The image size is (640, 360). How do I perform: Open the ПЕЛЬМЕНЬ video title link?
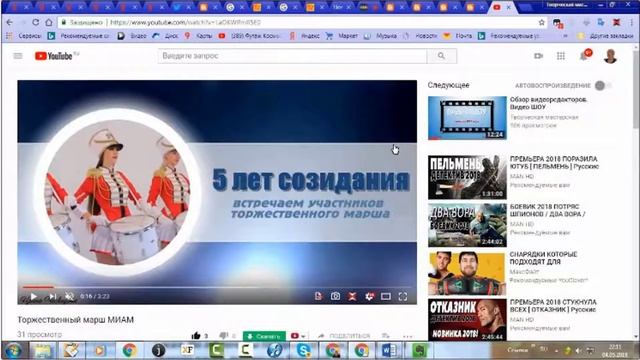[554, 162]
